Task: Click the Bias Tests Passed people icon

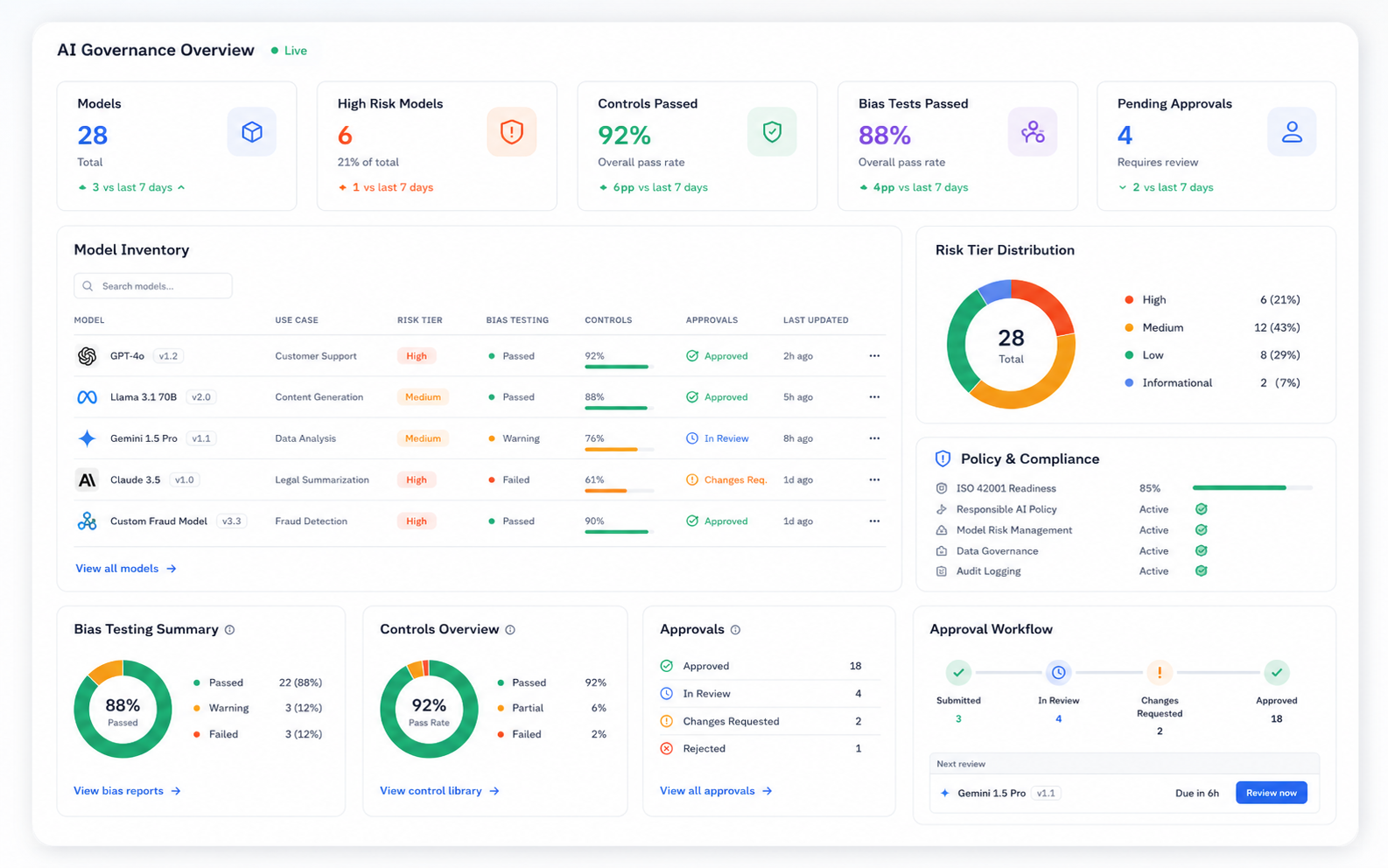Action: click(1033, 132)
